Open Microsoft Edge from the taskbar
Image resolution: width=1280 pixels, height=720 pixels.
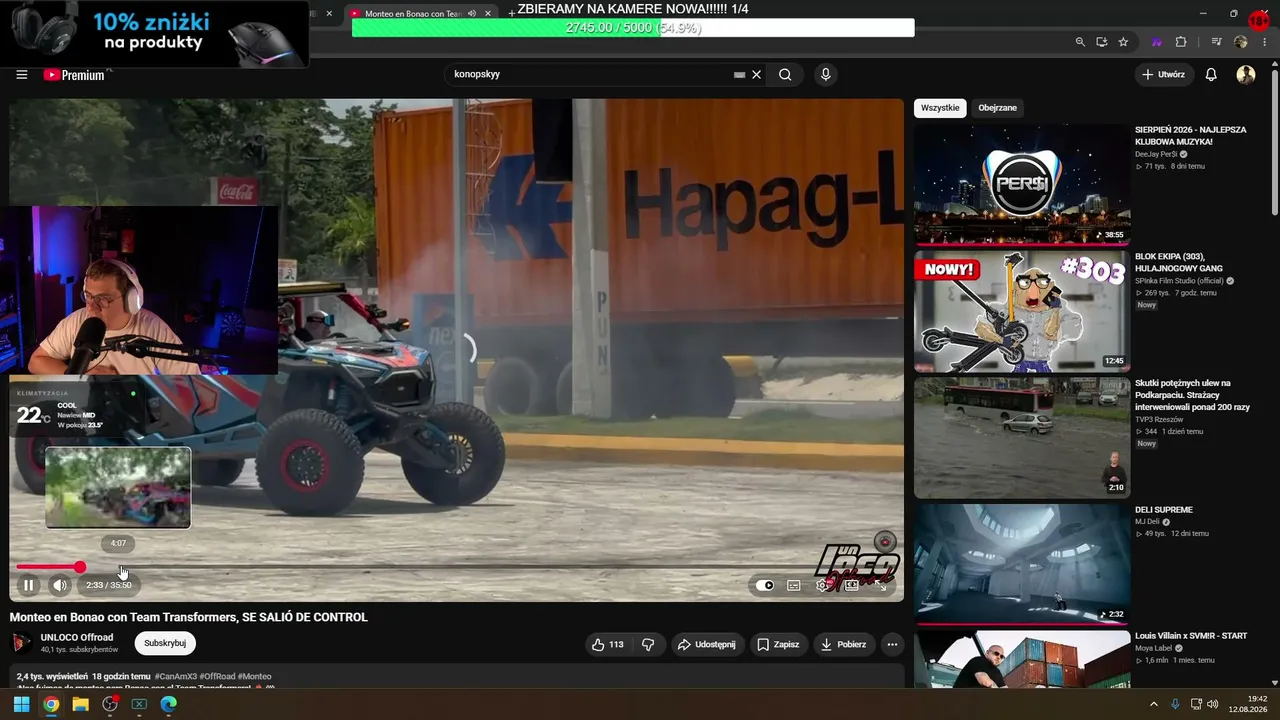point(168,704)
